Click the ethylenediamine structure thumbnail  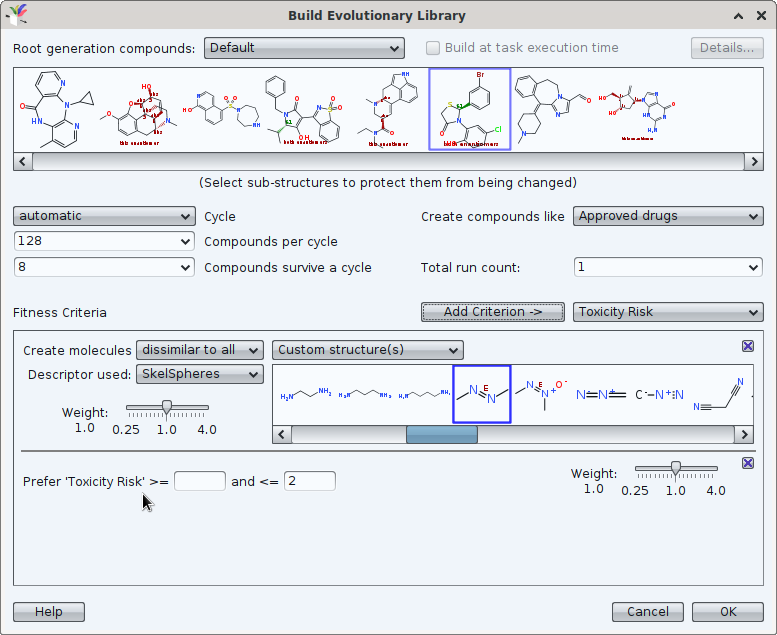(305, 396)
